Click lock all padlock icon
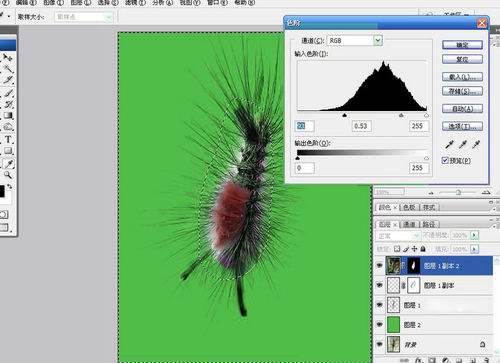 (423, 249)
